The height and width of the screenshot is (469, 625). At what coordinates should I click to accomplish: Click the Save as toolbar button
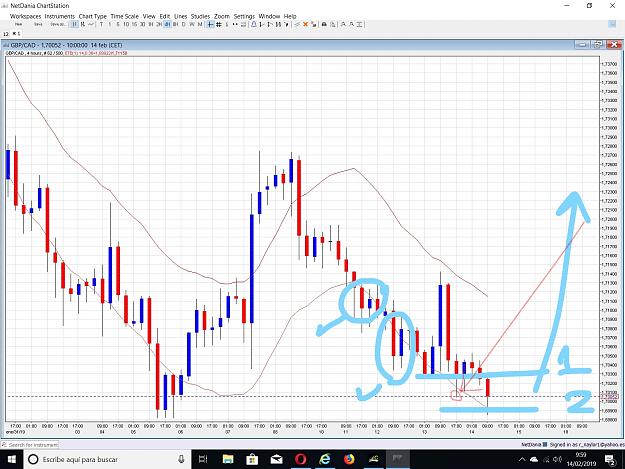pos(58,24)
